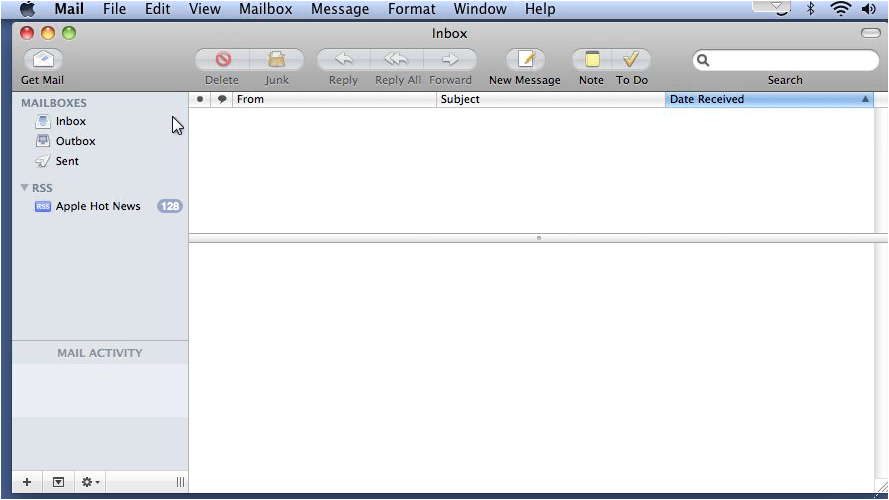The width and height of the screenshot is (889, 500).
Task: Click the toolbar hide pill button
Action: pyautogui.click(x=870, y=33)
